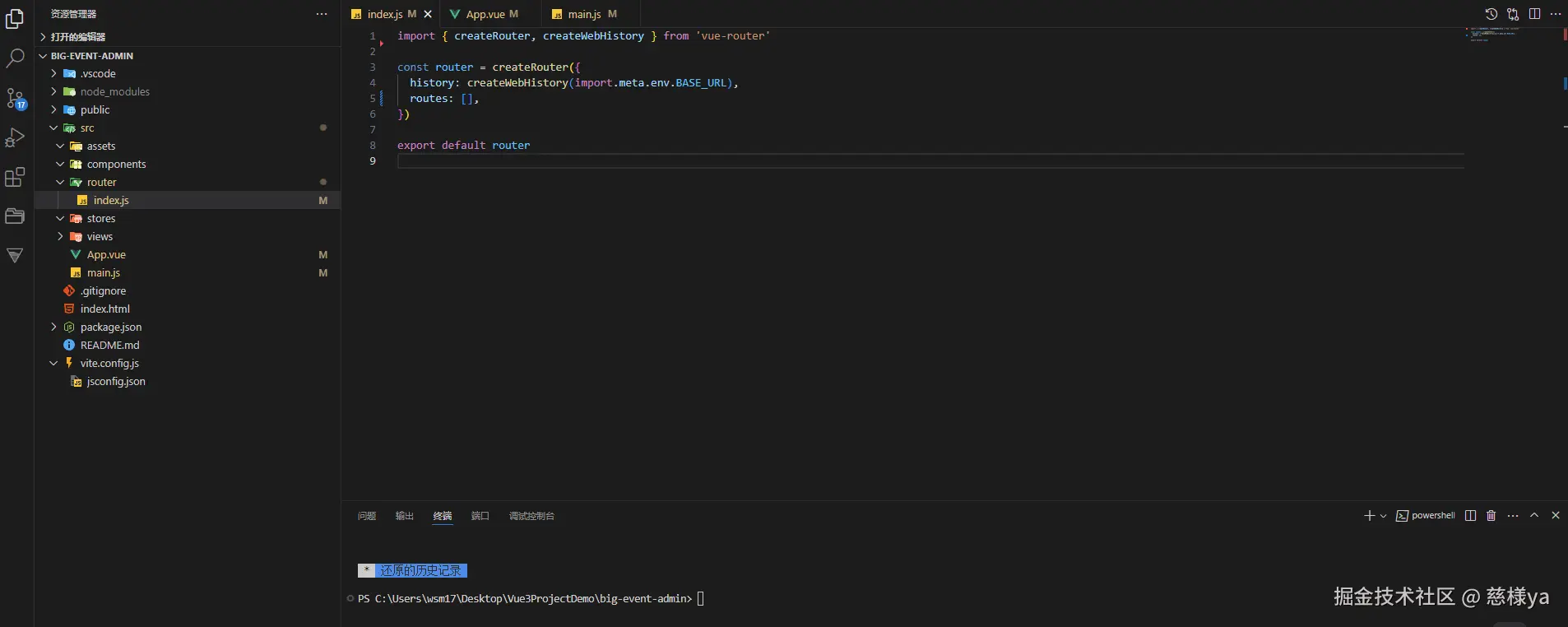The width and height of the screenshot is (1568, 627).
Task: Open the README.md file
Action: [x=188, y=345]
